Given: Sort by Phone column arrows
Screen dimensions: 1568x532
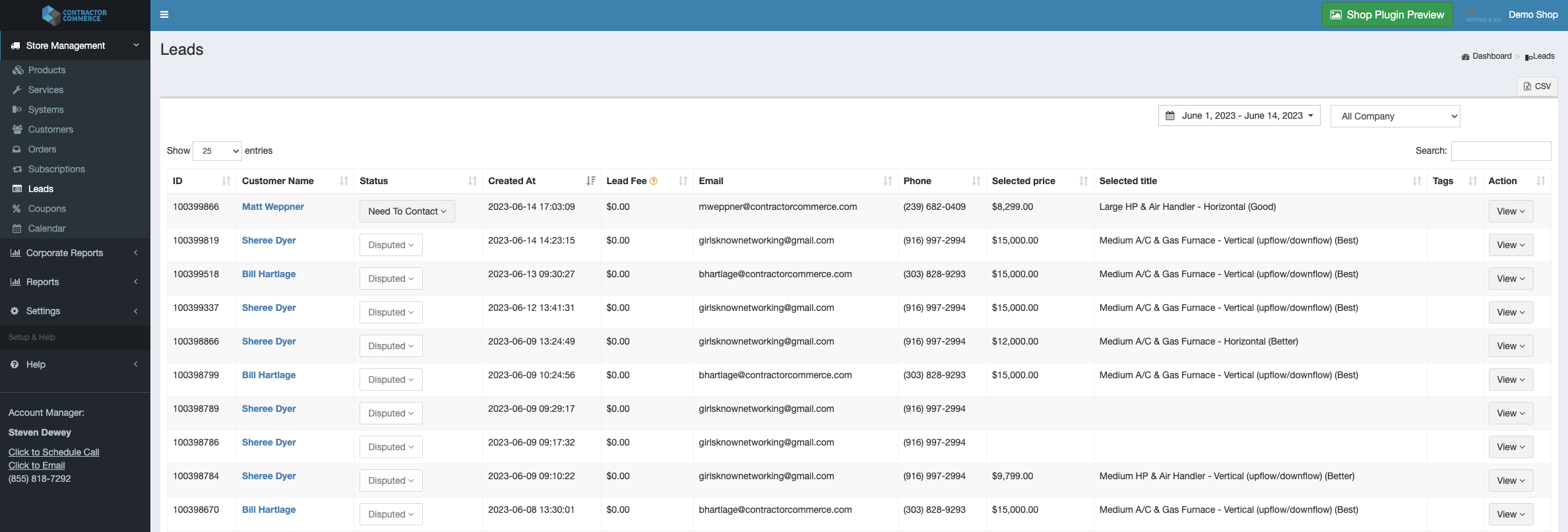Looking at the screenshot, I should [976, 181].
